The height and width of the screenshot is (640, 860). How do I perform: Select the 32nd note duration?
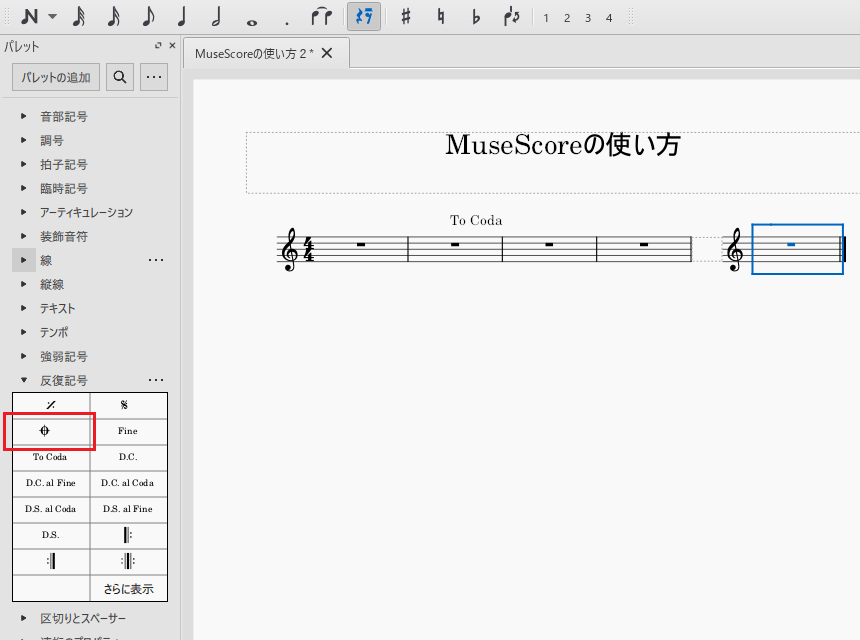[x=79, y=16]
